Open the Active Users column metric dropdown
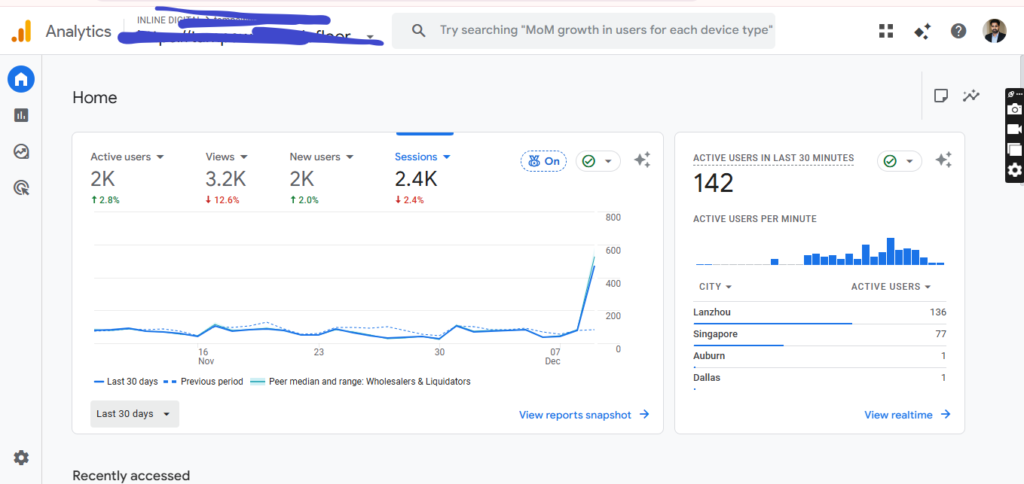Image resolution: width=1024 pixels, height=484 pixels. pyautogui.click(x=891, y=287)
